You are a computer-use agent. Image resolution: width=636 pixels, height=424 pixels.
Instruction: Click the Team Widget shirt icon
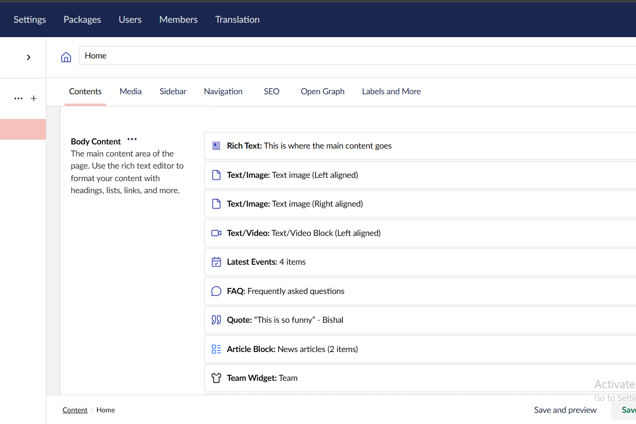(x=216, y=378)
